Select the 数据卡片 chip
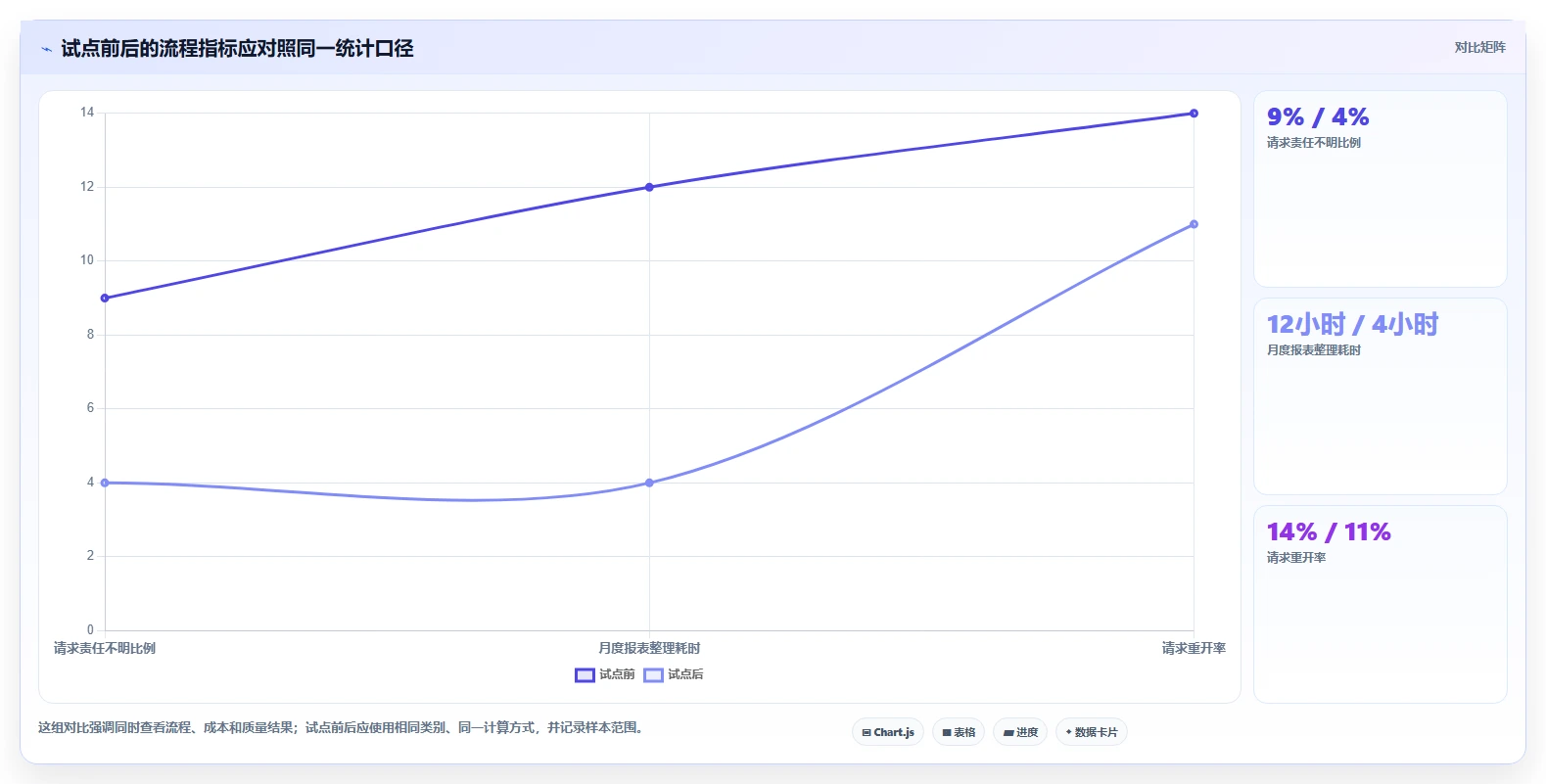 click(1092, 732)
